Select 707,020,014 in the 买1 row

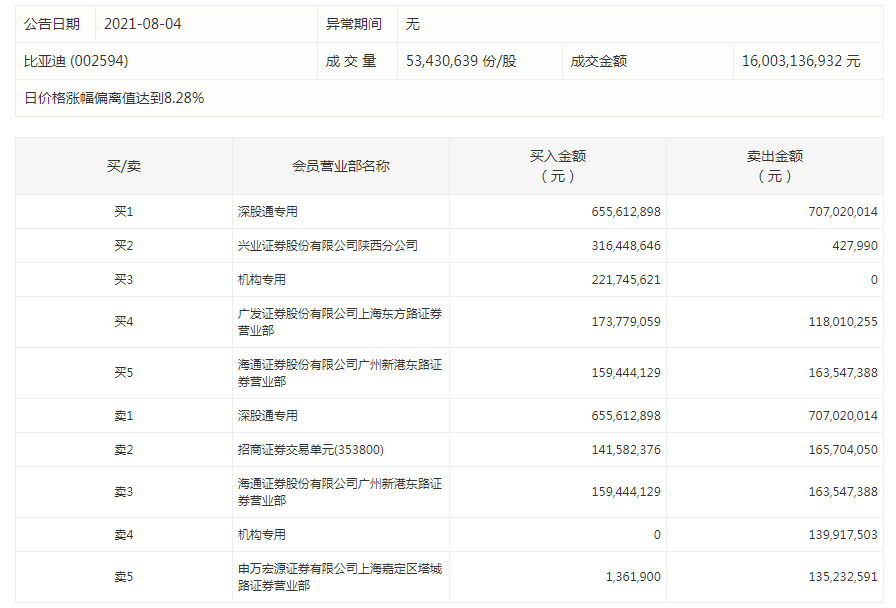[x=843, y=212]
